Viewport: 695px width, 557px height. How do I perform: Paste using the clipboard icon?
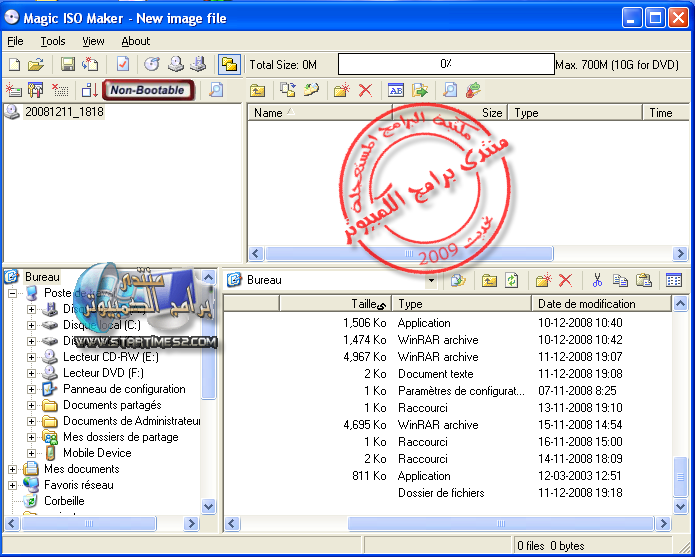[643, 280]
